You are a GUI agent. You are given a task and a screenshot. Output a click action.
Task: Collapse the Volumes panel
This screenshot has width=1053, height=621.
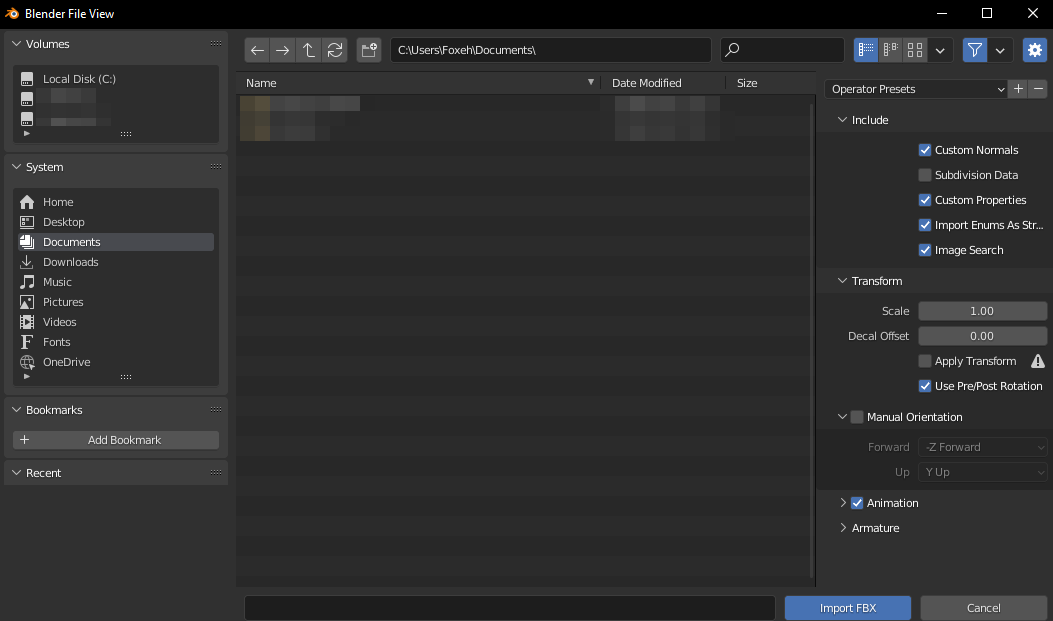(17, 44)
